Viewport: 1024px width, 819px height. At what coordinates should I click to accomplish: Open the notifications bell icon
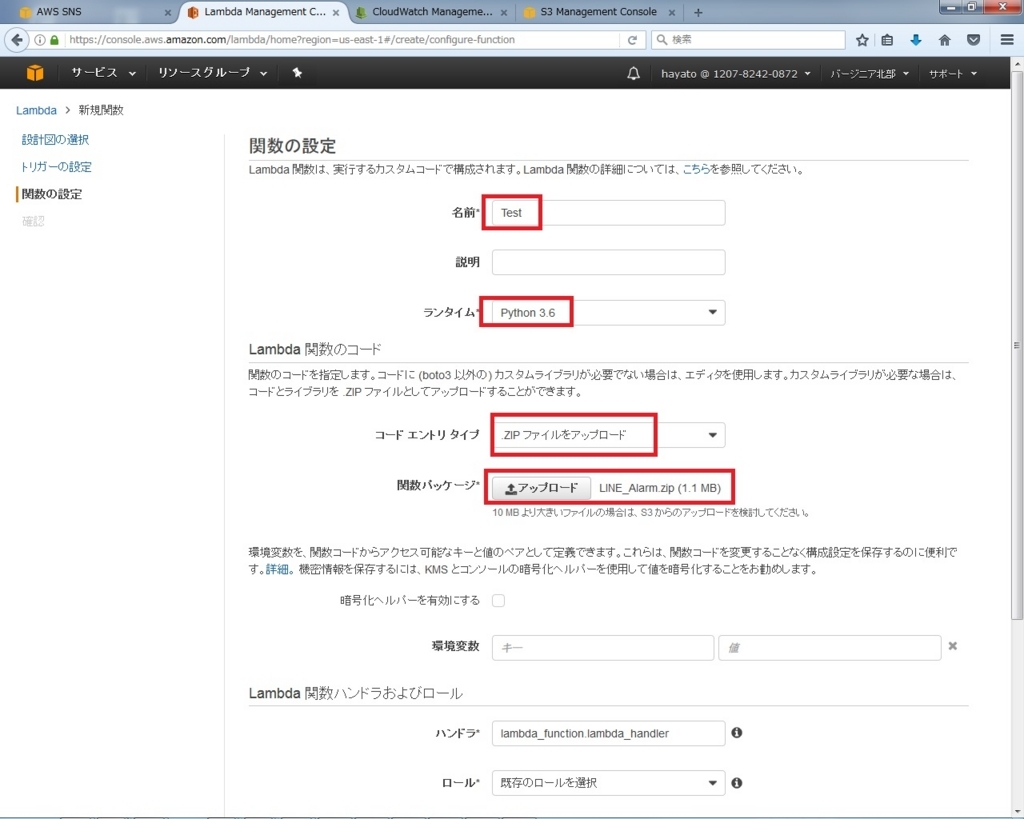tap(633, 73)
